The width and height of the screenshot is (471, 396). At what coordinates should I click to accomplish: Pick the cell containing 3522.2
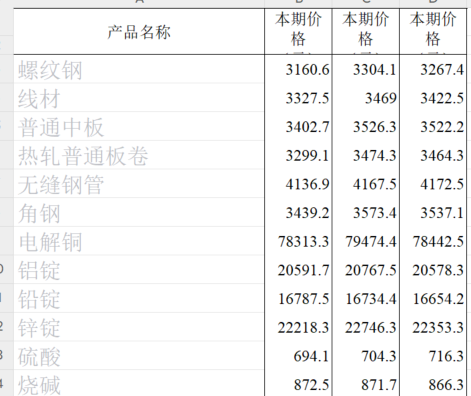pos(433,127)
